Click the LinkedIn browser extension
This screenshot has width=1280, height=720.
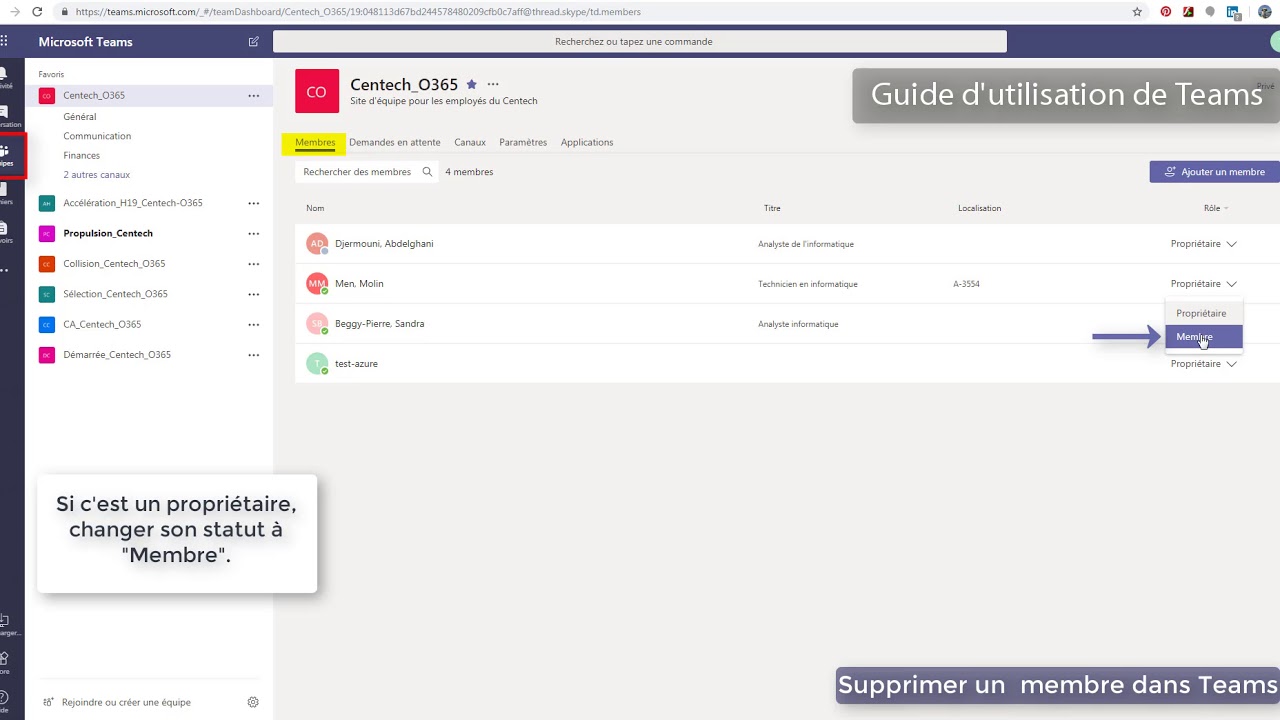tap(1233, 12)
